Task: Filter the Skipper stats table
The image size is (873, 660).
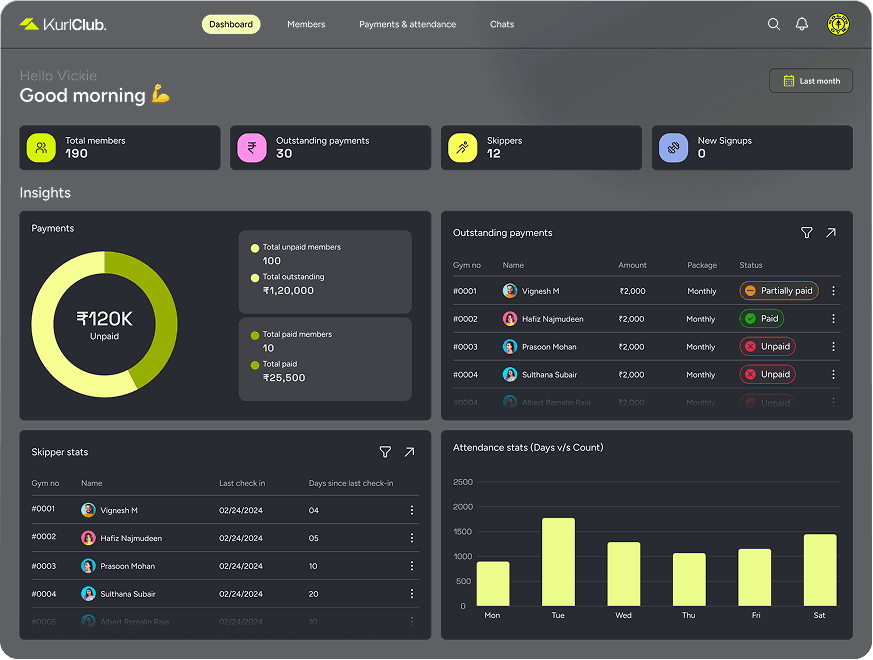Action: (385, 452)
